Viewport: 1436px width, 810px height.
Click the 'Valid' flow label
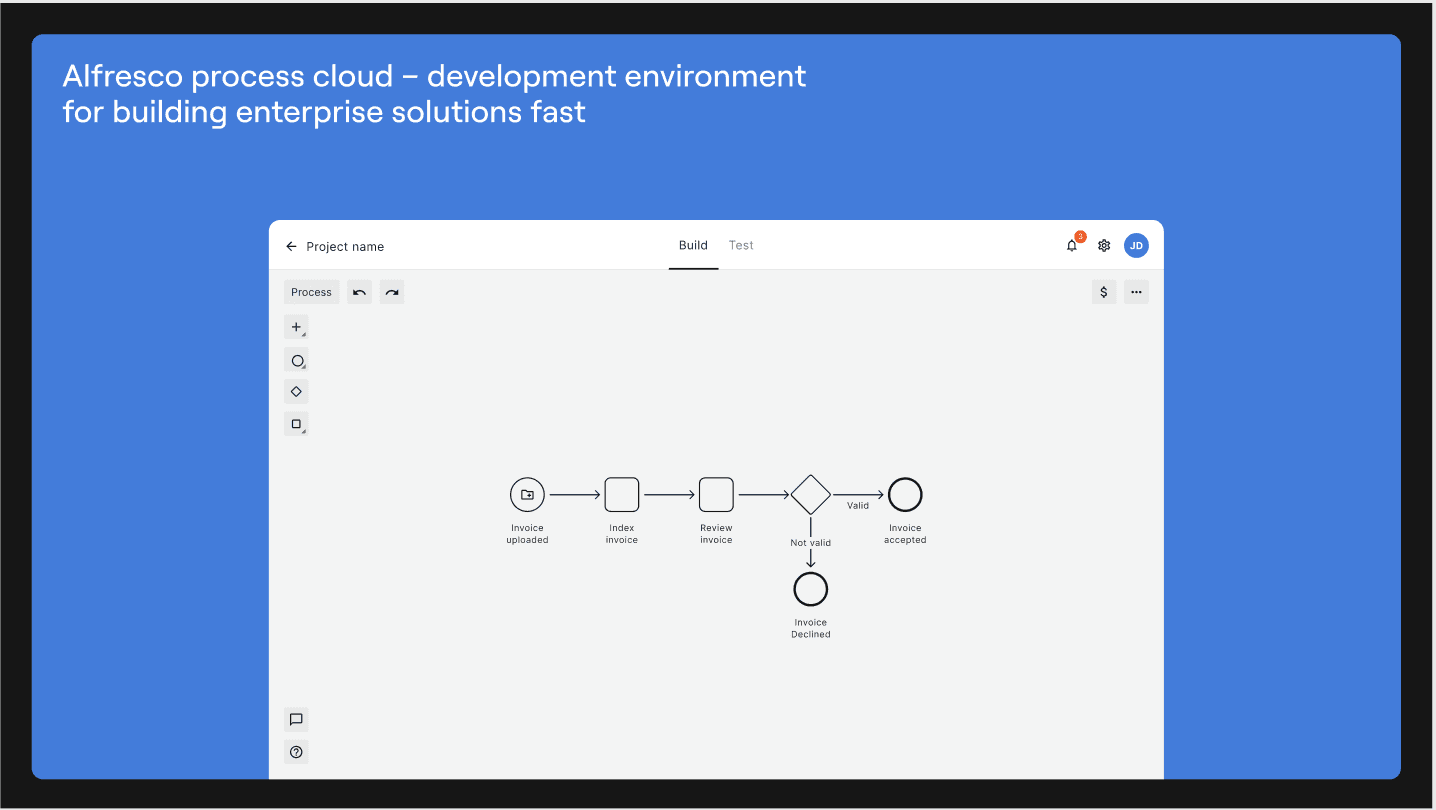coord(858,505)
